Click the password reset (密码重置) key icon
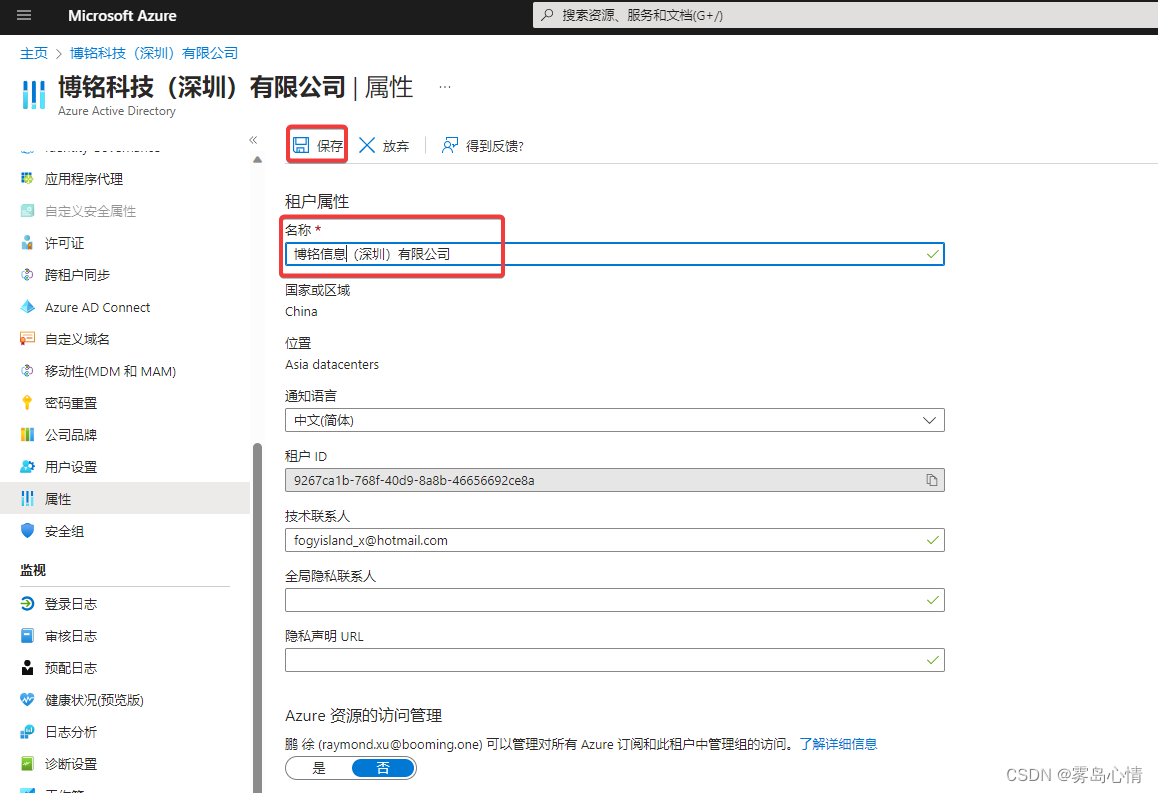 coord(27,402)
